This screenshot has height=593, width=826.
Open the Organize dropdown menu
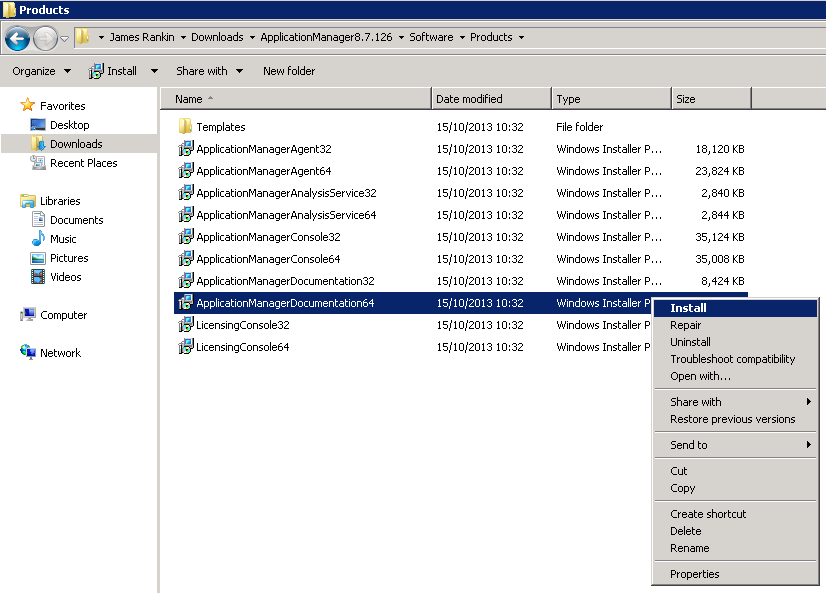42,71
